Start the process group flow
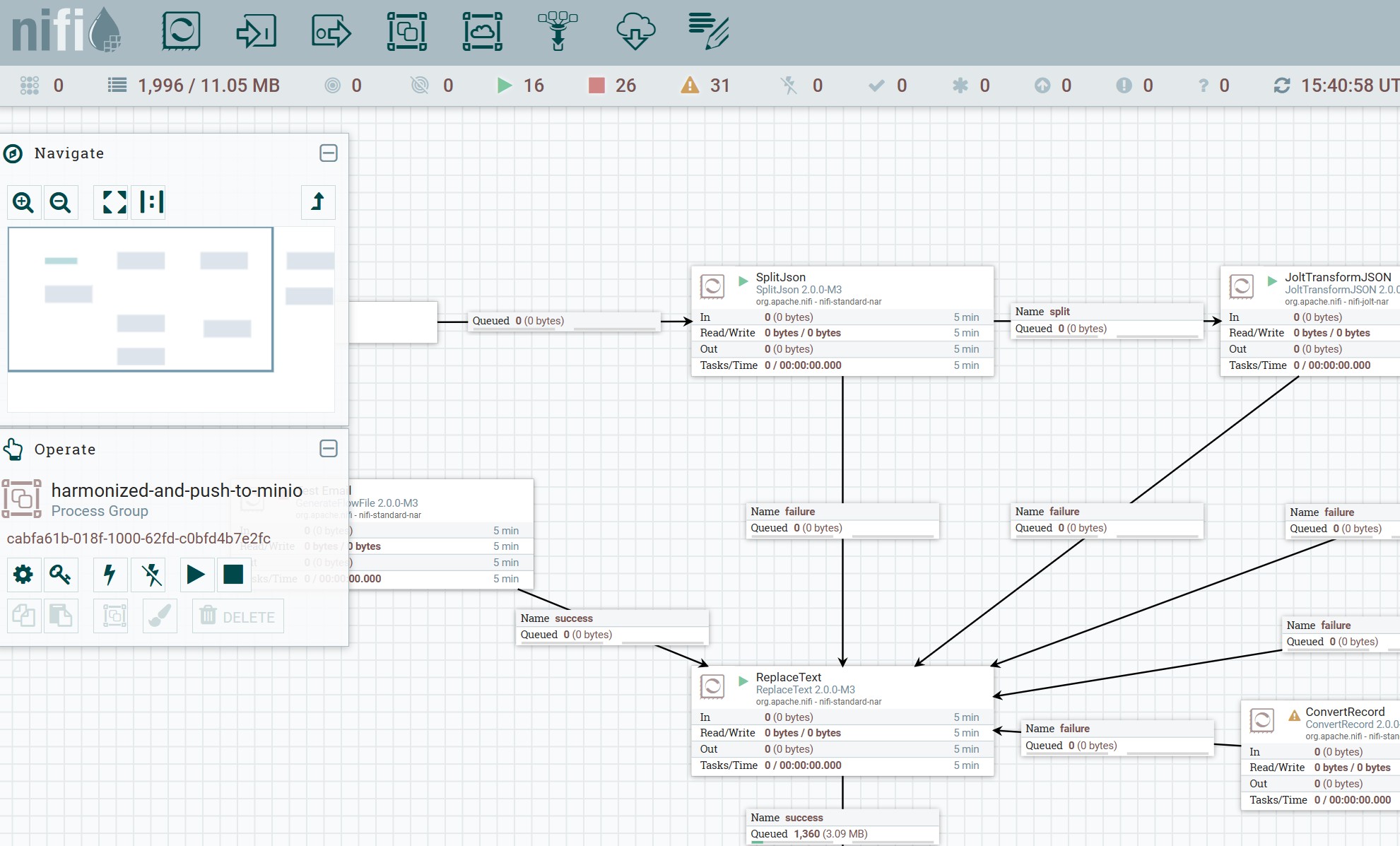 pyautogui.click(x=196, y=575)
